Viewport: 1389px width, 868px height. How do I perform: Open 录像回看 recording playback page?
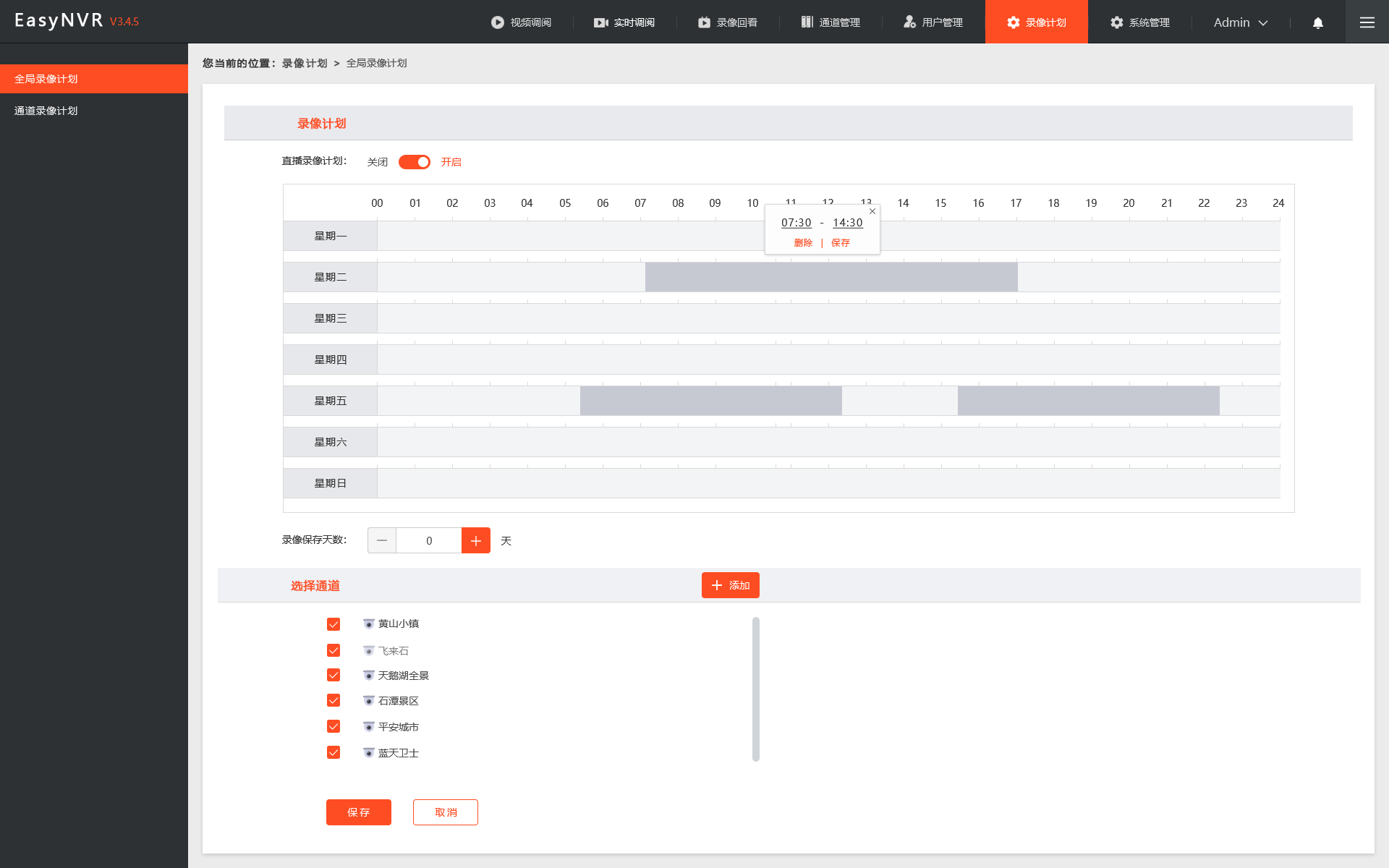click(729, 22)
